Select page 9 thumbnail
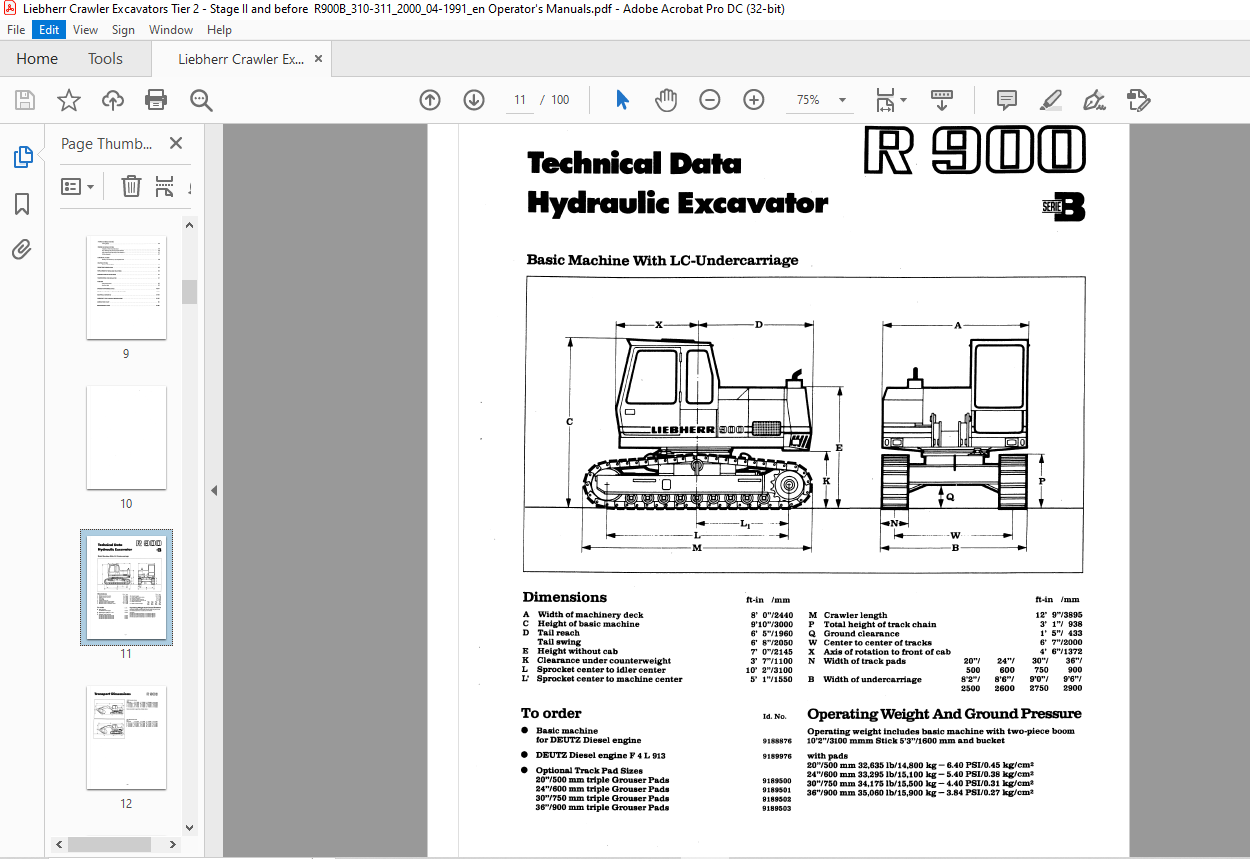The height and width of the screenshot is (859, 1250). click(126, 288)
